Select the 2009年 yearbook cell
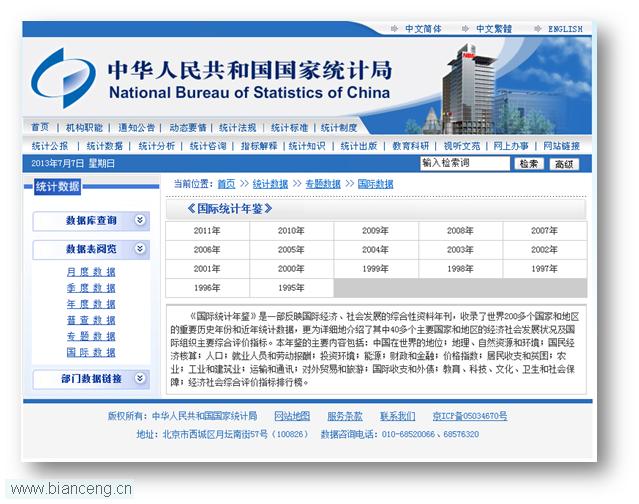This screenshot has width=639, height=504. pyautogui.click(x=376, y=231)
